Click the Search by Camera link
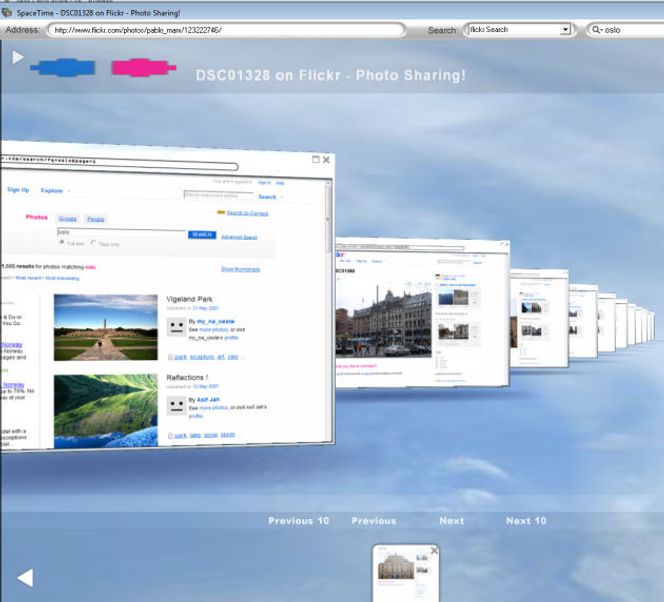This screenshot has height=602, width=664. pos(247,213)
